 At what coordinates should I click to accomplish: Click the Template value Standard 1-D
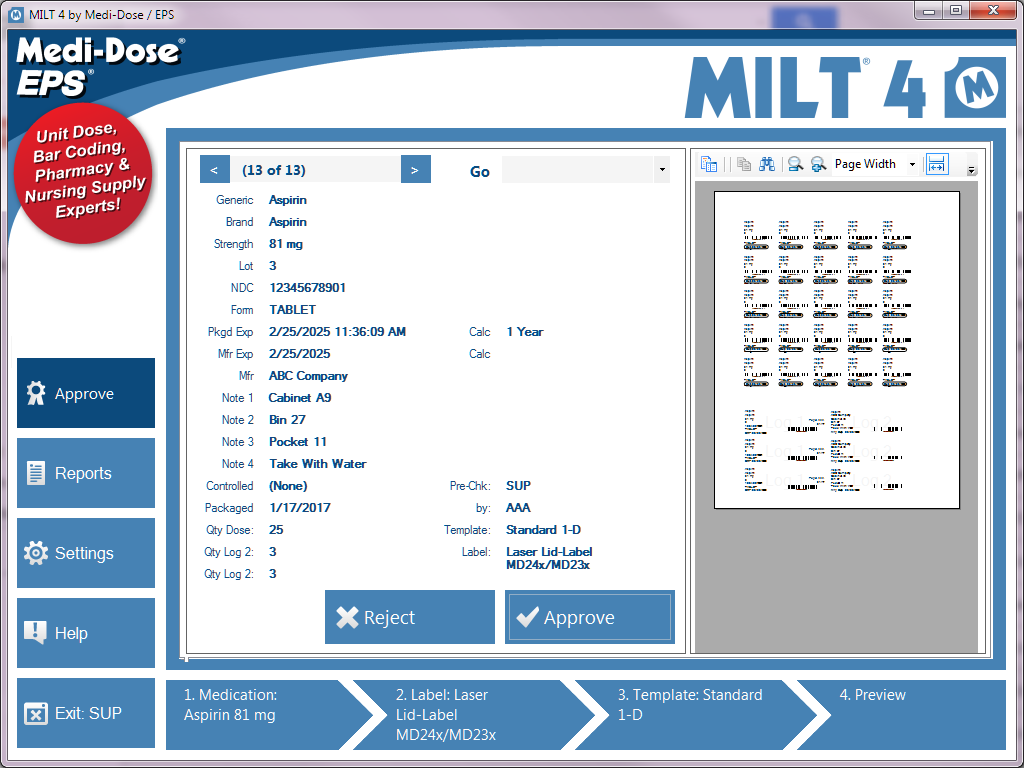tap(543, 530)
